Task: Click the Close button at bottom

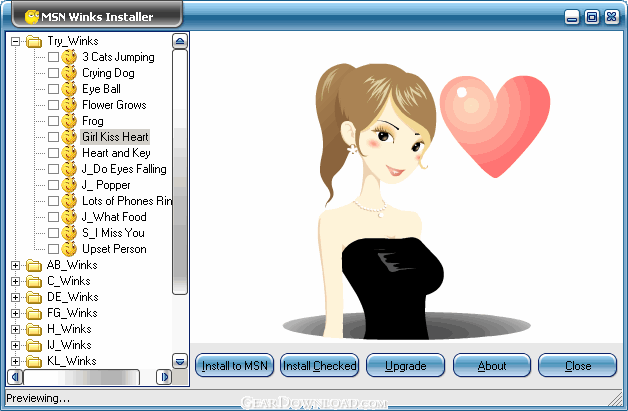Action: click(578, 365)
